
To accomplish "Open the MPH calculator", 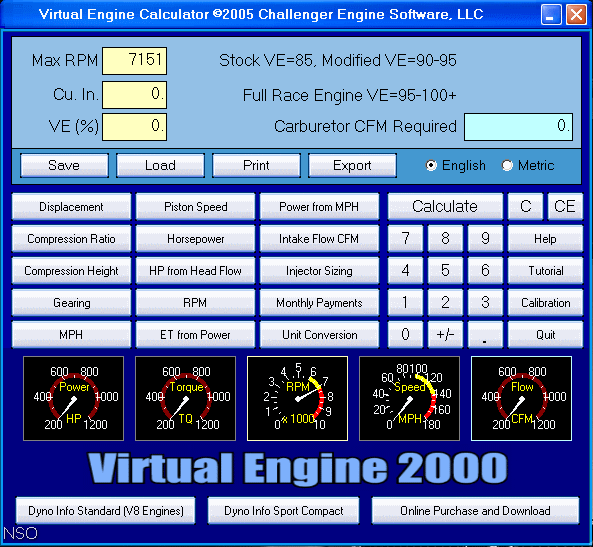I will (x=71, y=334).
